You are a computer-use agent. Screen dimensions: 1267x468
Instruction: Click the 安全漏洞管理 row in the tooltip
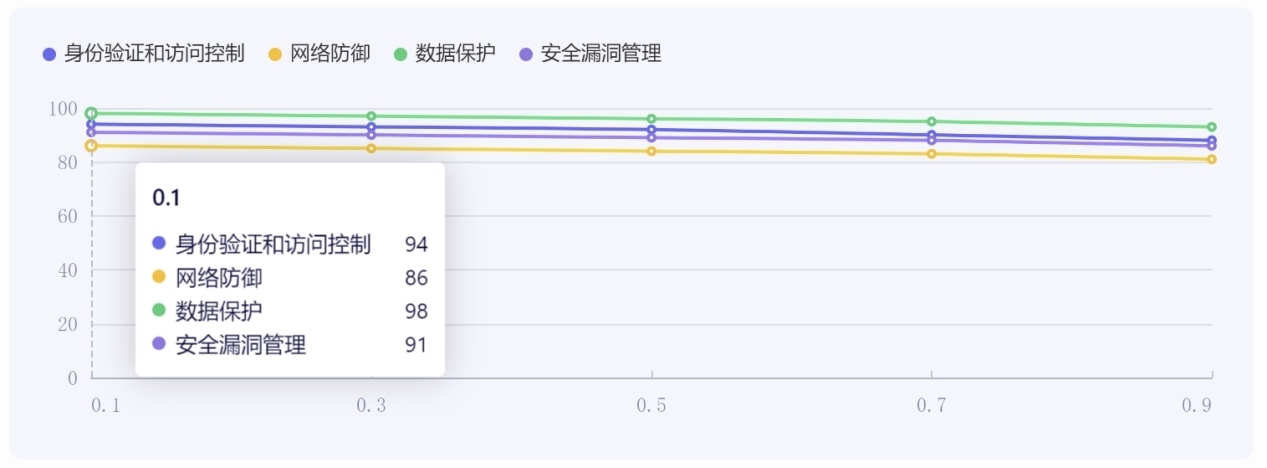289,345
